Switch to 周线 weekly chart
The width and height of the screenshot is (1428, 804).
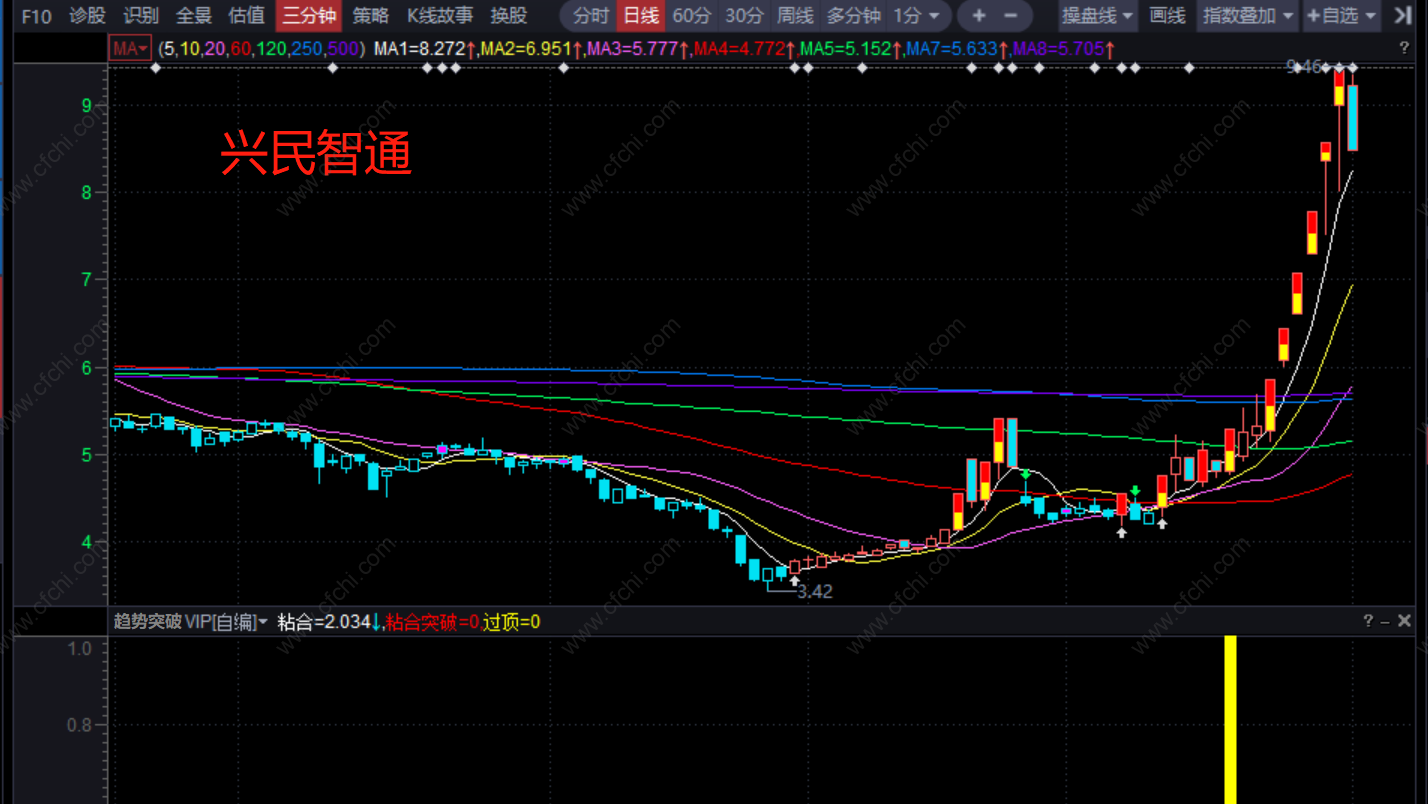click(796, 16)
